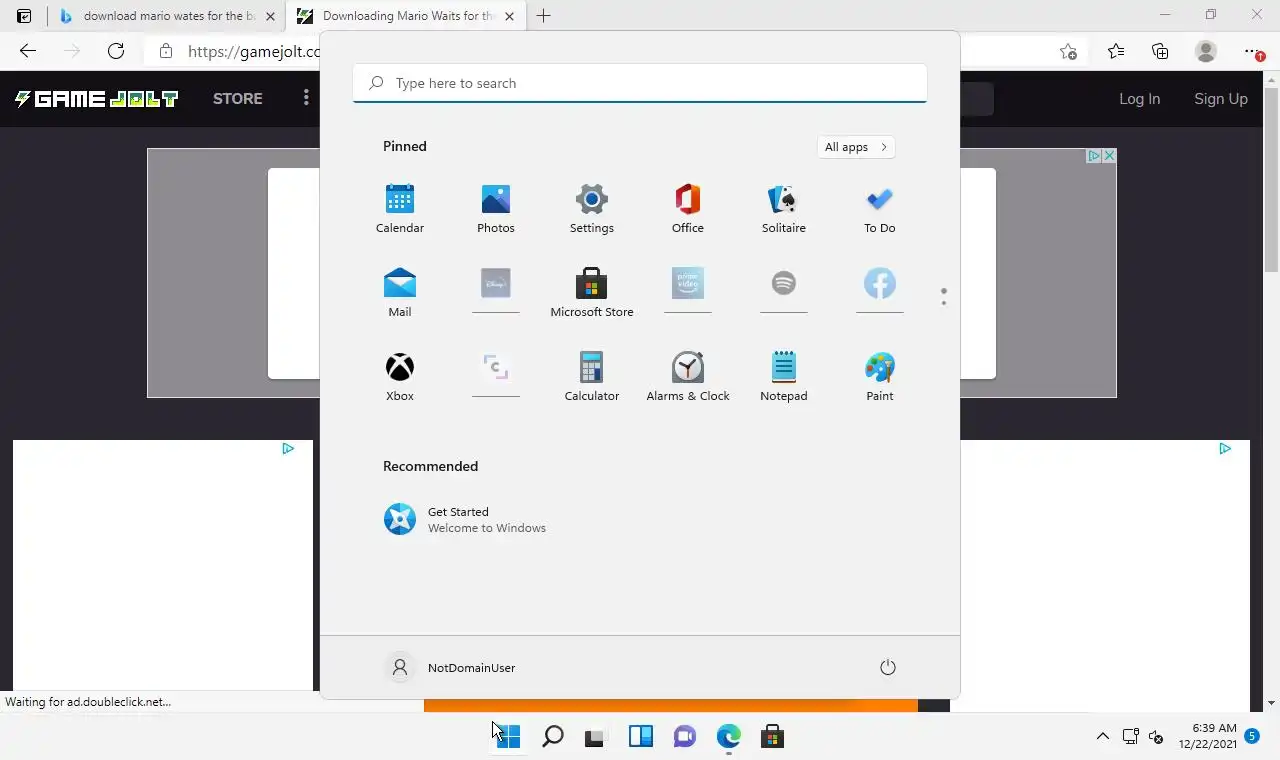This screenshot has height=760, width=1280.
Task: Add this page to favorites
Action: (x=1068, y=51)
